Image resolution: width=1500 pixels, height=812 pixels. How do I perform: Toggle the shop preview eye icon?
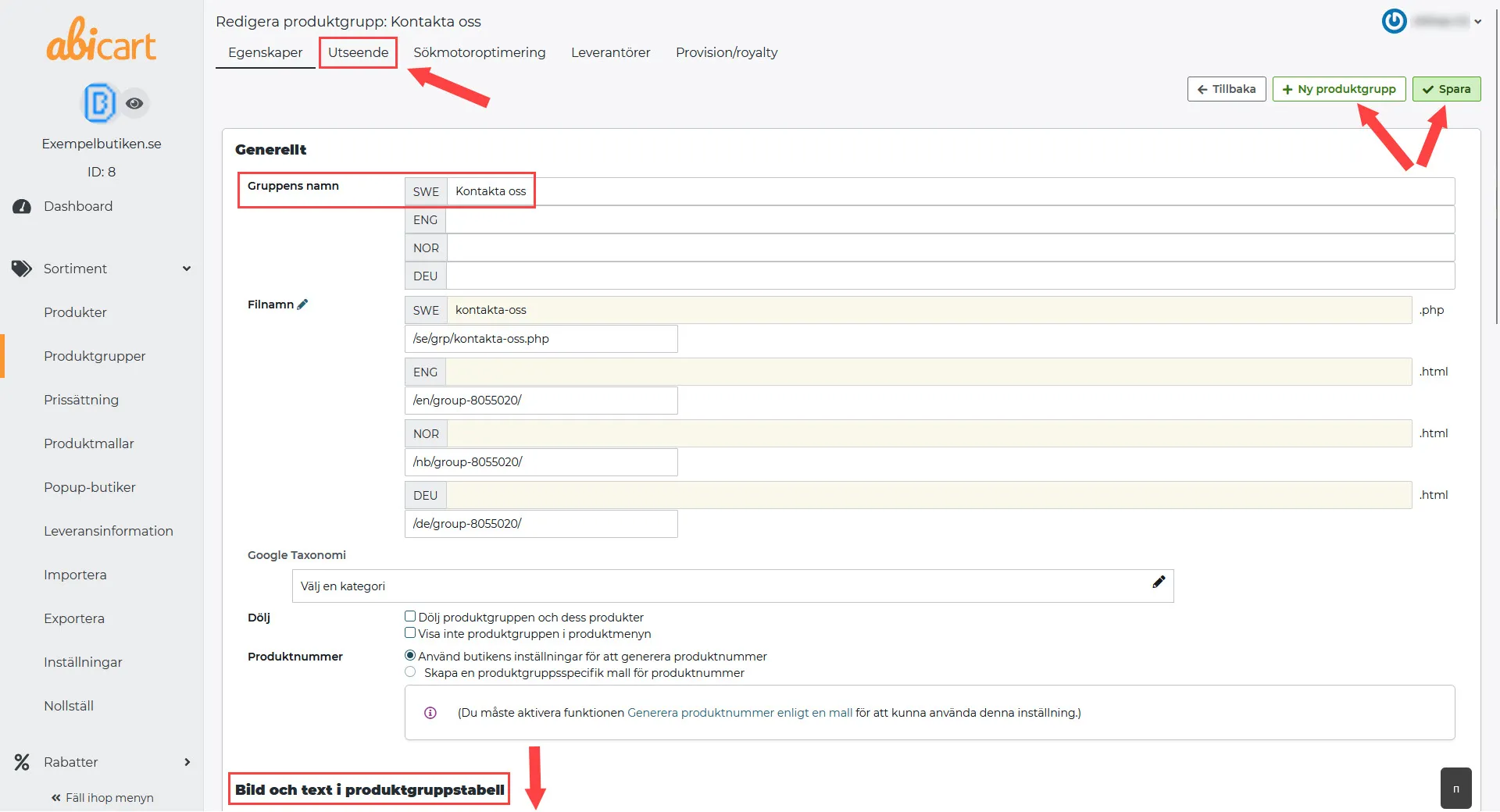pyautogui.click(x=134, y=103)
